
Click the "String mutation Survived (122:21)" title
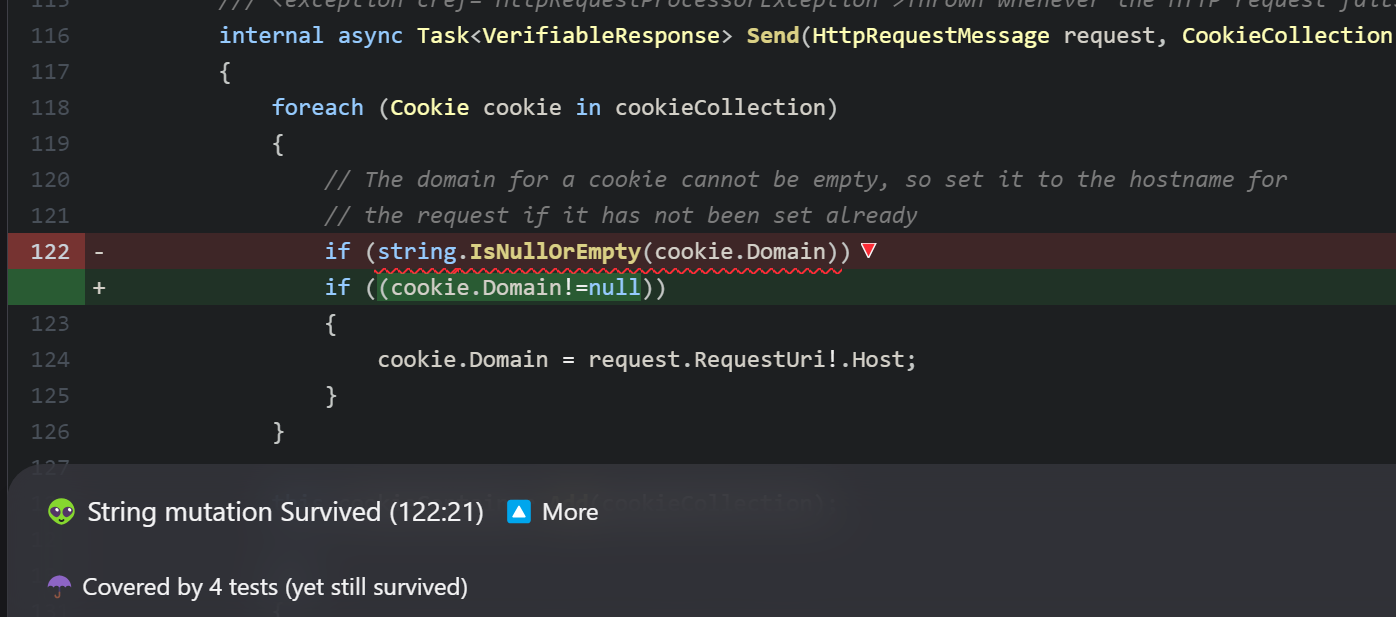tap(285, 512)
